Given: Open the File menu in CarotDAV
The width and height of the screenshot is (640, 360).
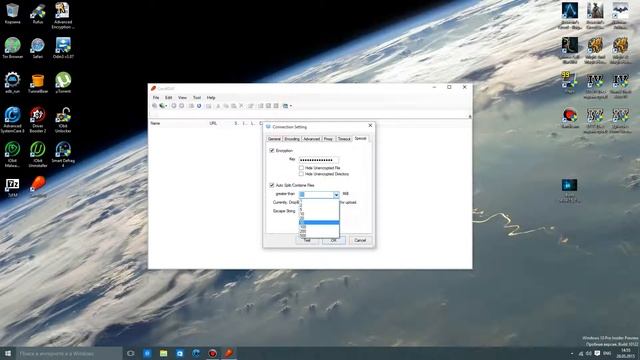Looking at the screenshot, I should click(156, 98).
